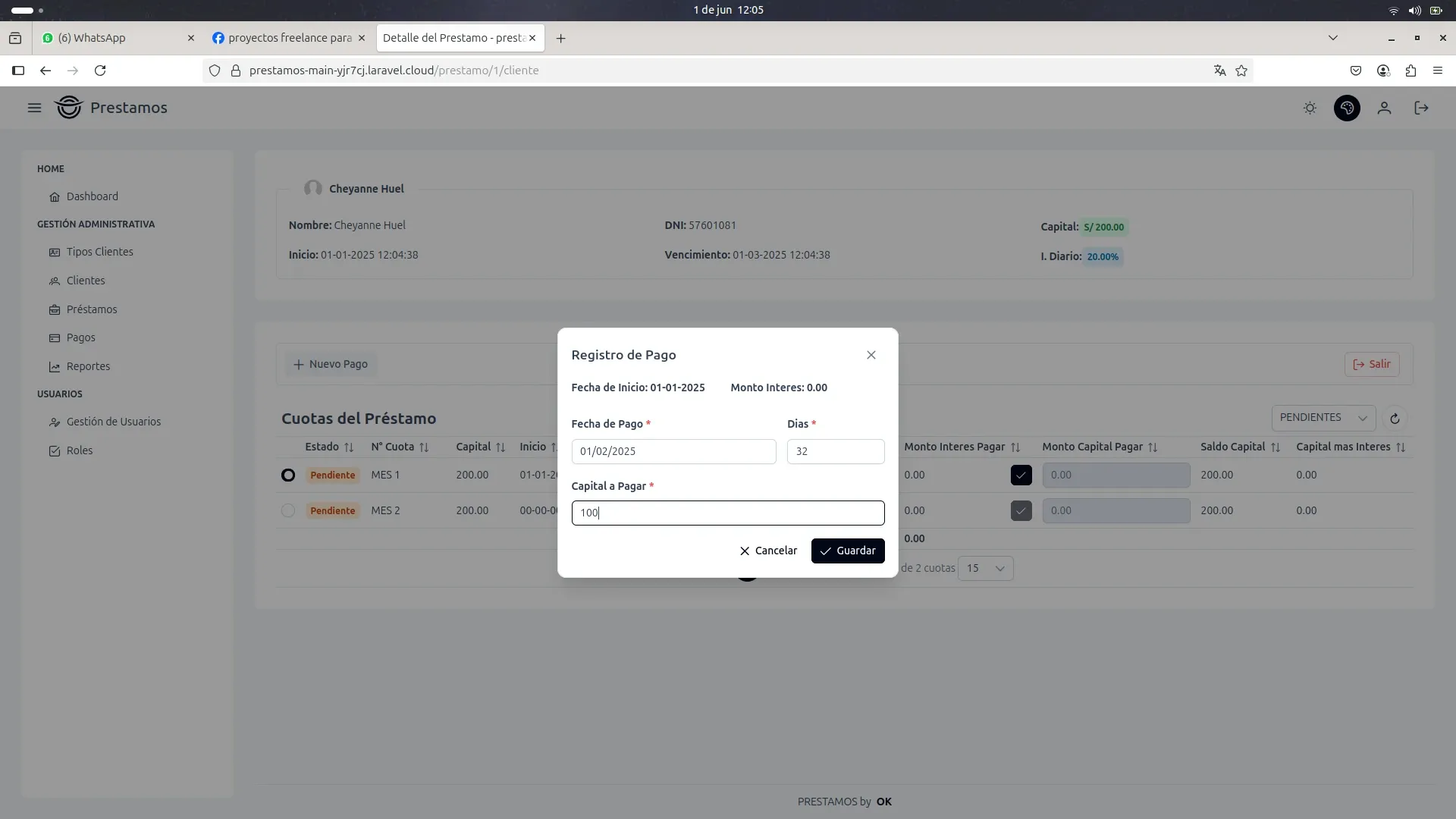Close the Registro de Pago dialog
The height and width of the screenshot is (819, 1456).
871,355
